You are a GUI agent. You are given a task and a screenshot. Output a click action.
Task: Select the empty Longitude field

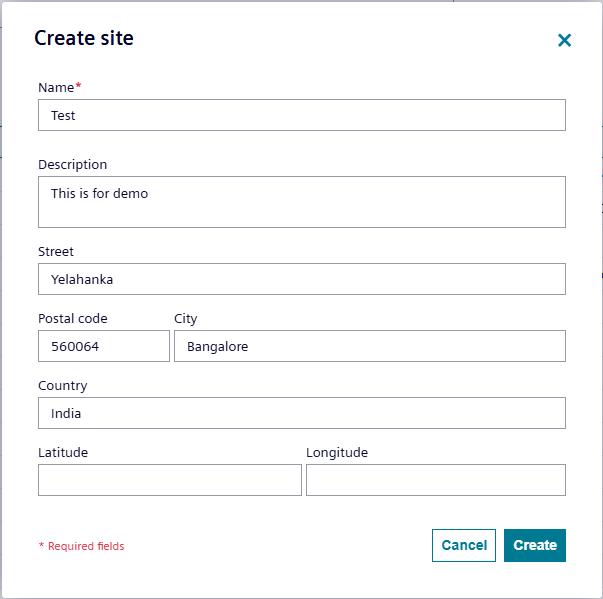(435, 480)
